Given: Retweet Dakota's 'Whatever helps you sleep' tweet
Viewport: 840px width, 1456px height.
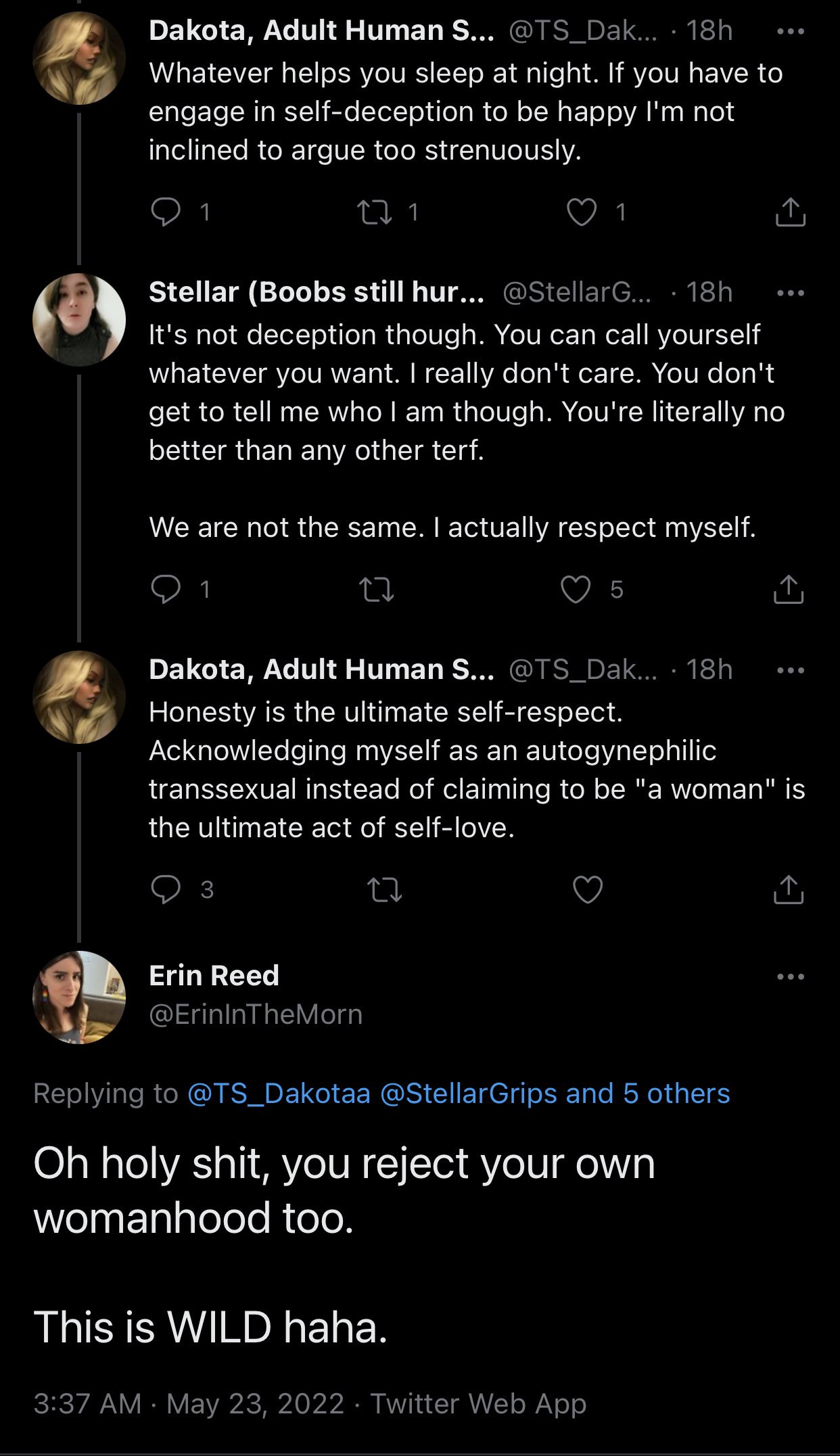Looking at the screenshot, I should [374, 212].
